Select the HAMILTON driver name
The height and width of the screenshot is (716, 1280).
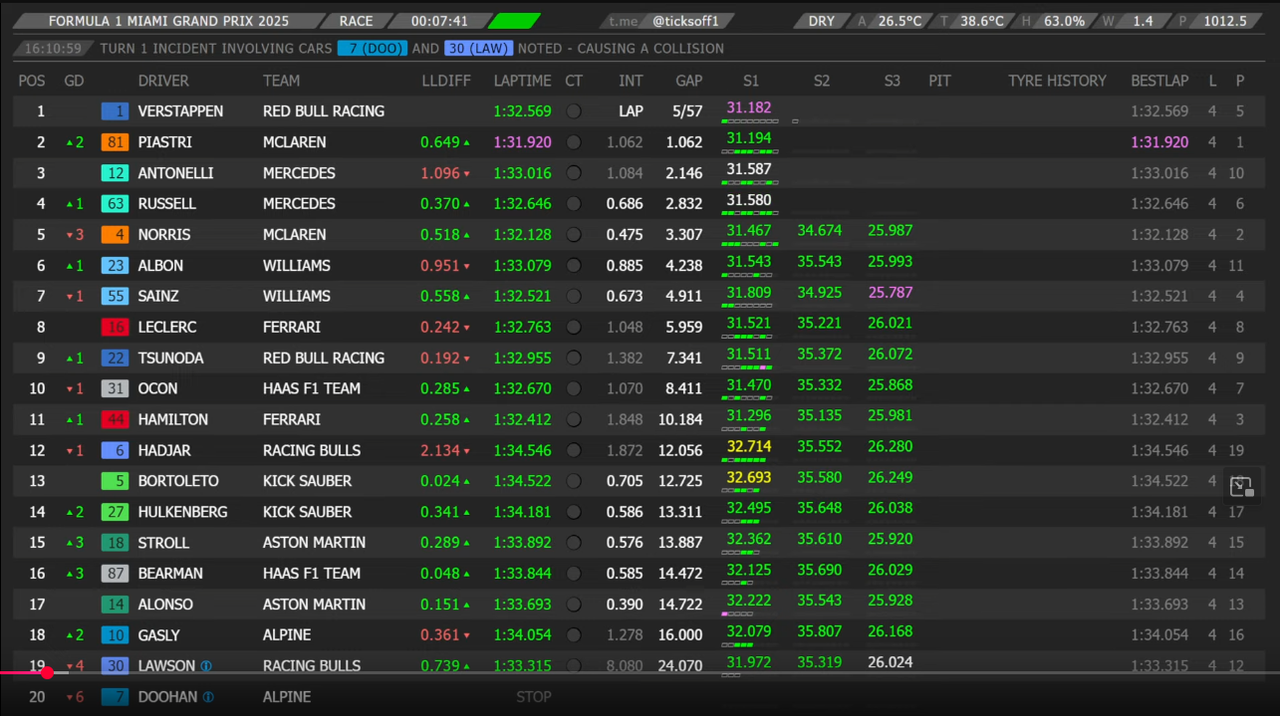click(x=173, y=420)
